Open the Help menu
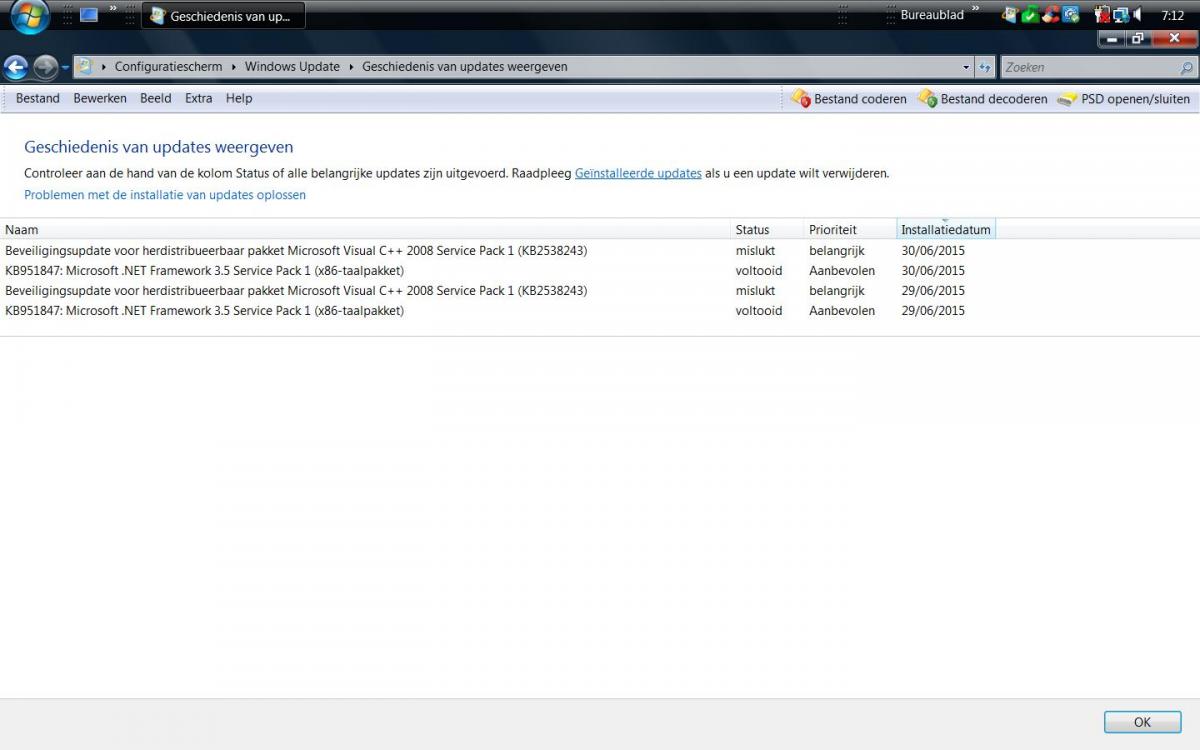1200x750 pixels. [x=239, y=98]
